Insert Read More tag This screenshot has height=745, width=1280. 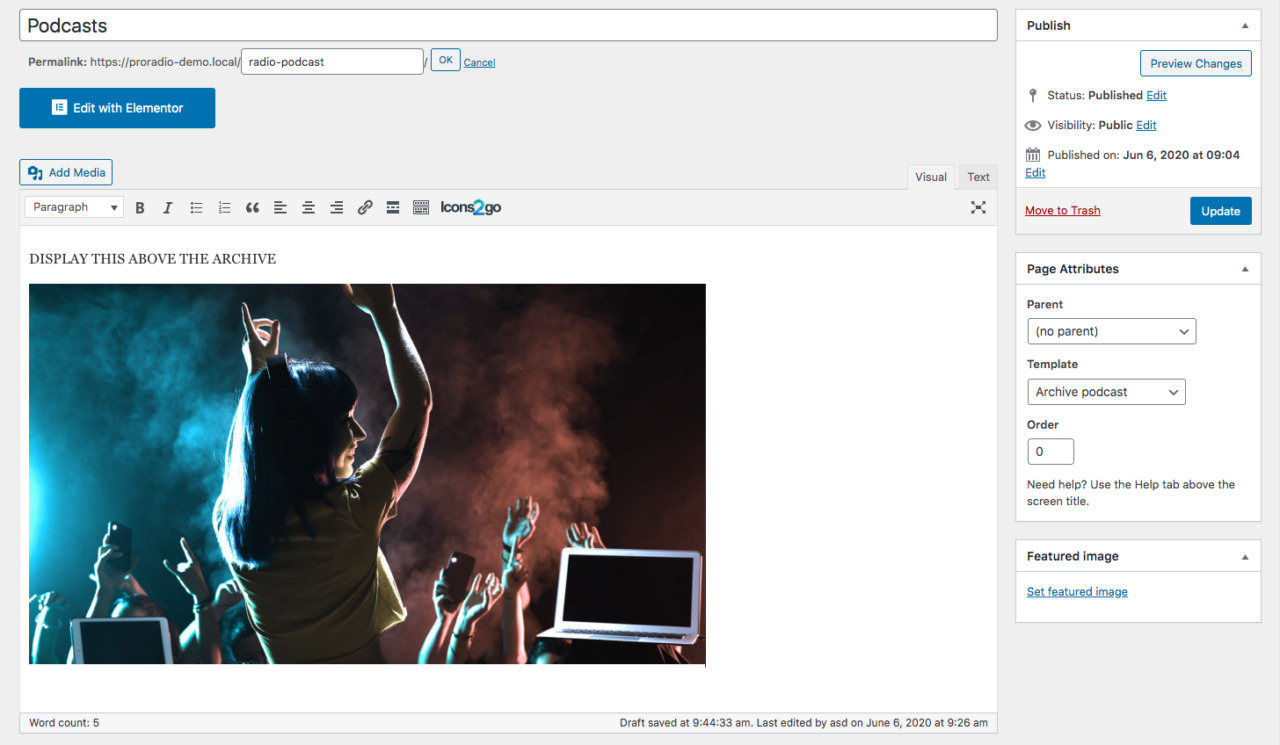coord(393,207)
